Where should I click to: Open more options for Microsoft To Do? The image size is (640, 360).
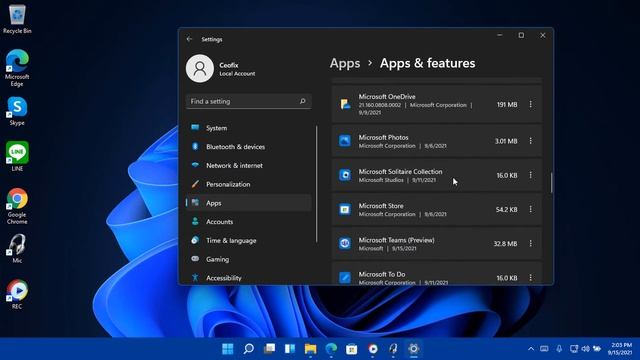click(531, 278)
